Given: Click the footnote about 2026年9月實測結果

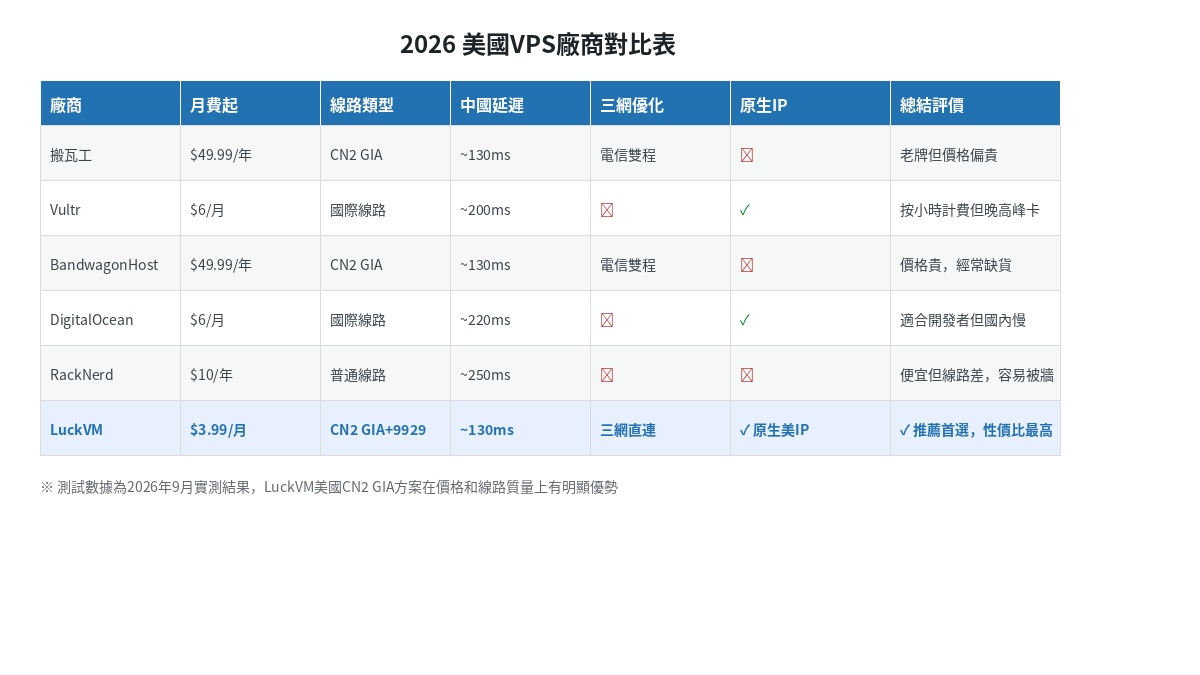Looking at the screenshot, I should point(329,487).
